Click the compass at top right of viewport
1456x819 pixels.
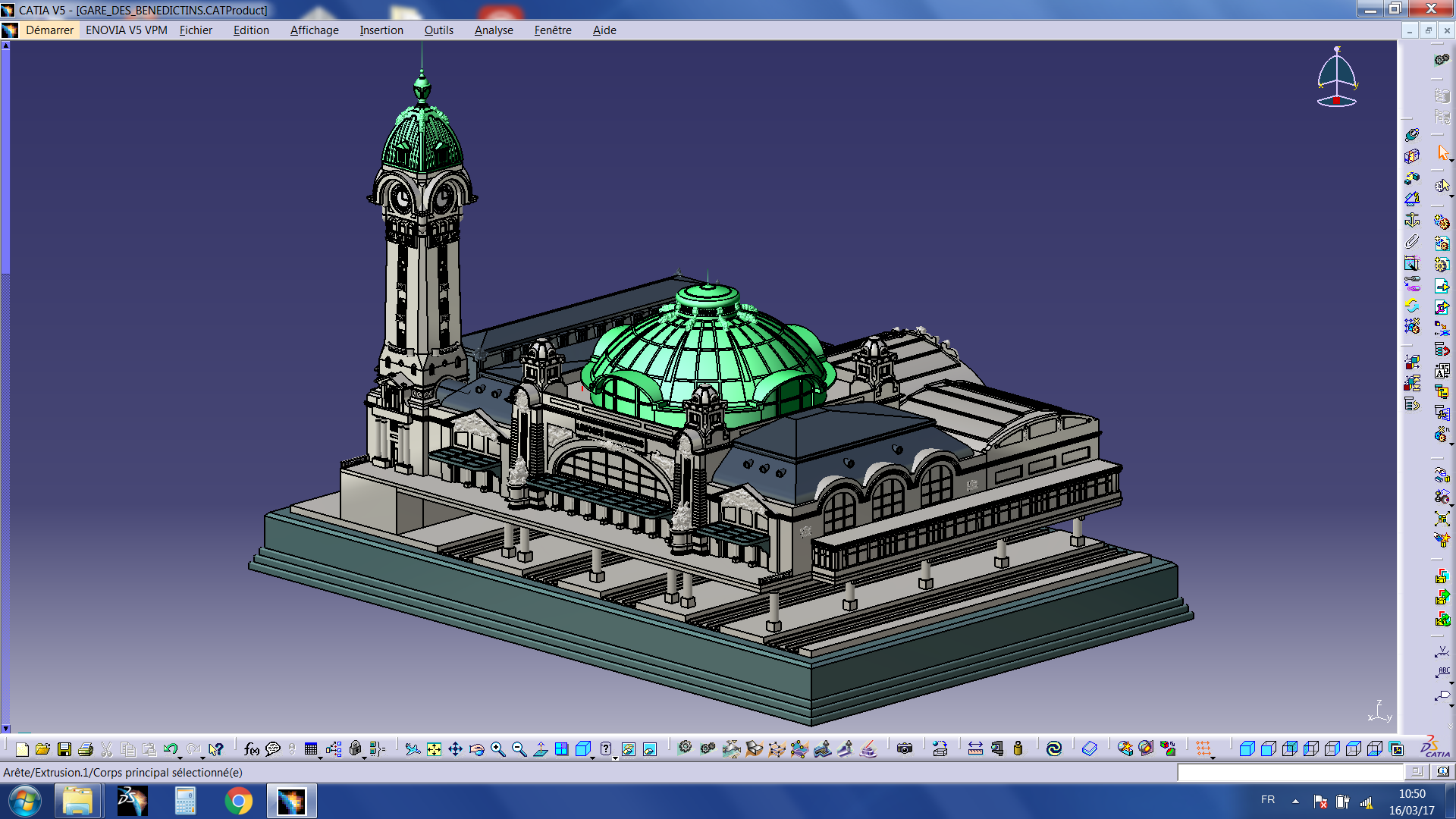click(1337, 77)
